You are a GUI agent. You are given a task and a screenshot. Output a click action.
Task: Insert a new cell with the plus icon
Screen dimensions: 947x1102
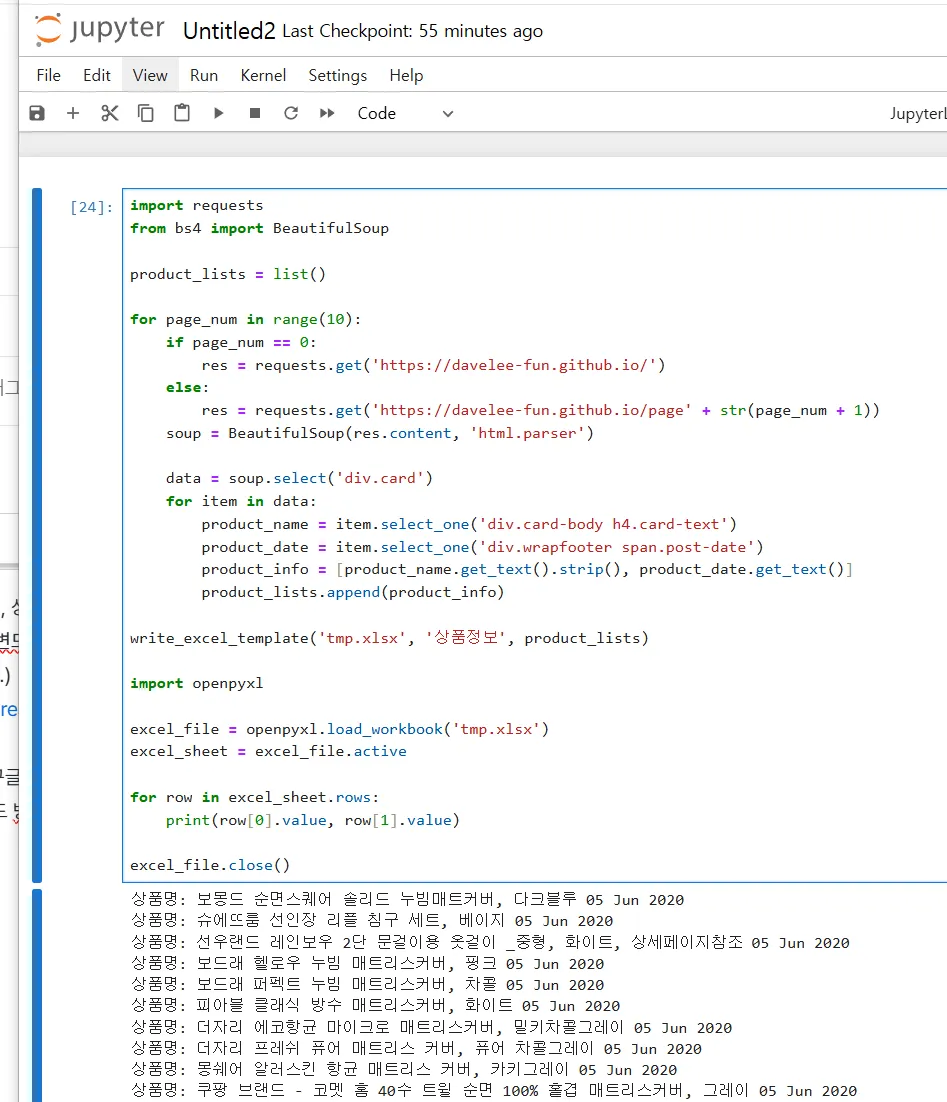[73, 113]
